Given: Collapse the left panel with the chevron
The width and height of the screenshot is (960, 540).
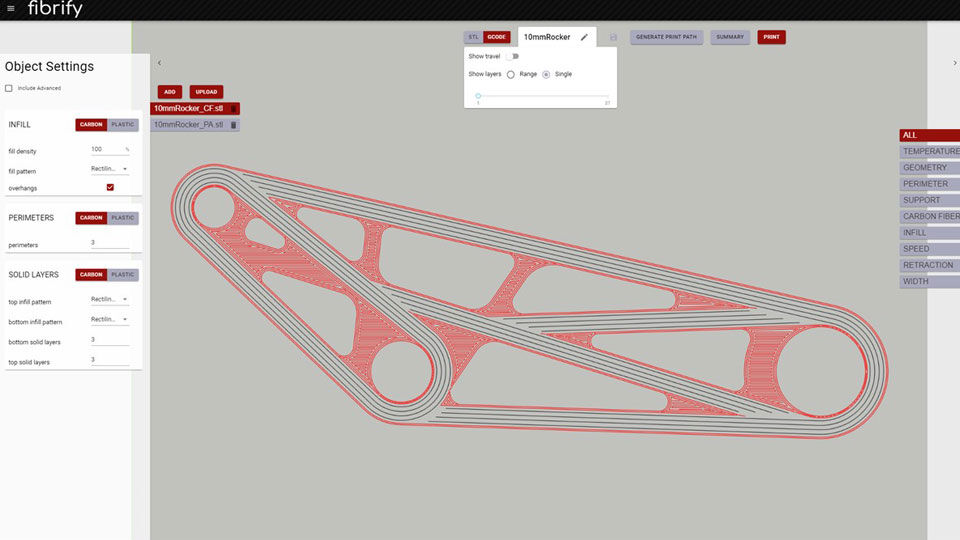Looking at the screenshot, I should click(x=159, y=63).
